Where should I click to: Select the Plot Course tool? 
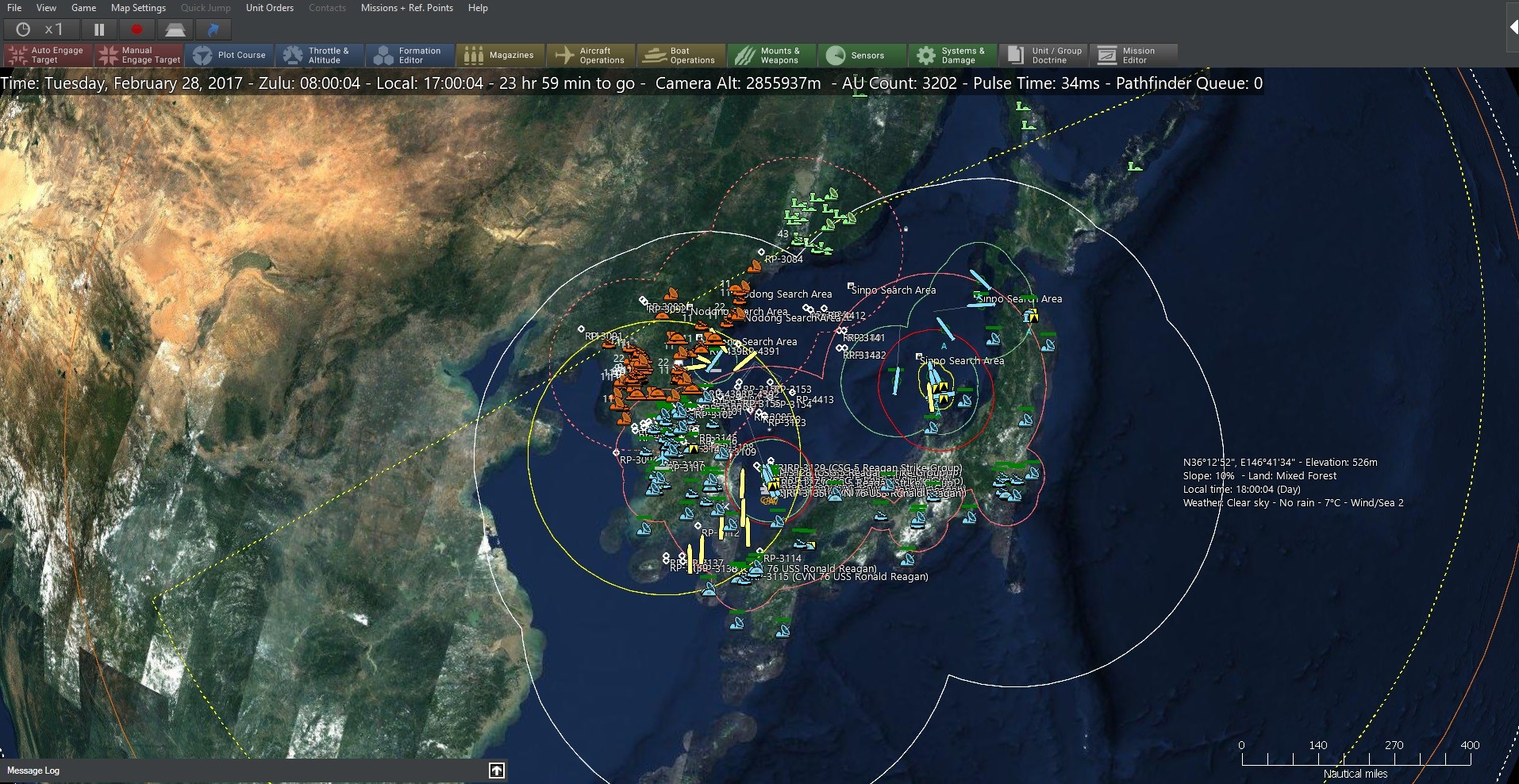[230, 55]
